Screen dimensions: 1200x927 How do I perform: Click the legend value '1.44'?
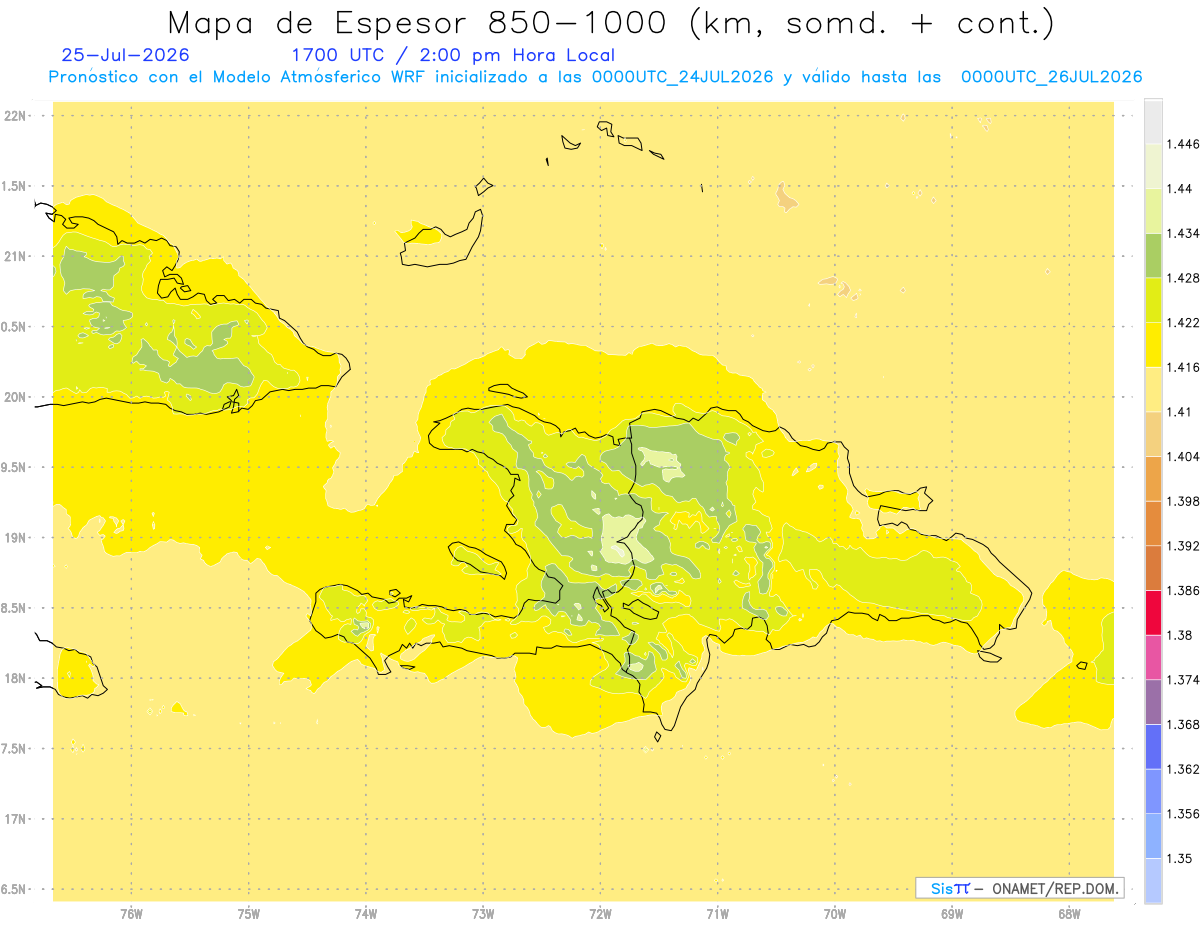point(1180,189)
